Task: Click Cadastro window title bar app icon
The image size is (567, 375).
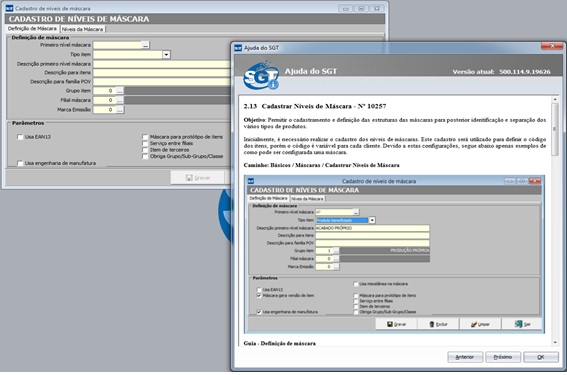Action: pyautogui.click(x=9, y=8)
